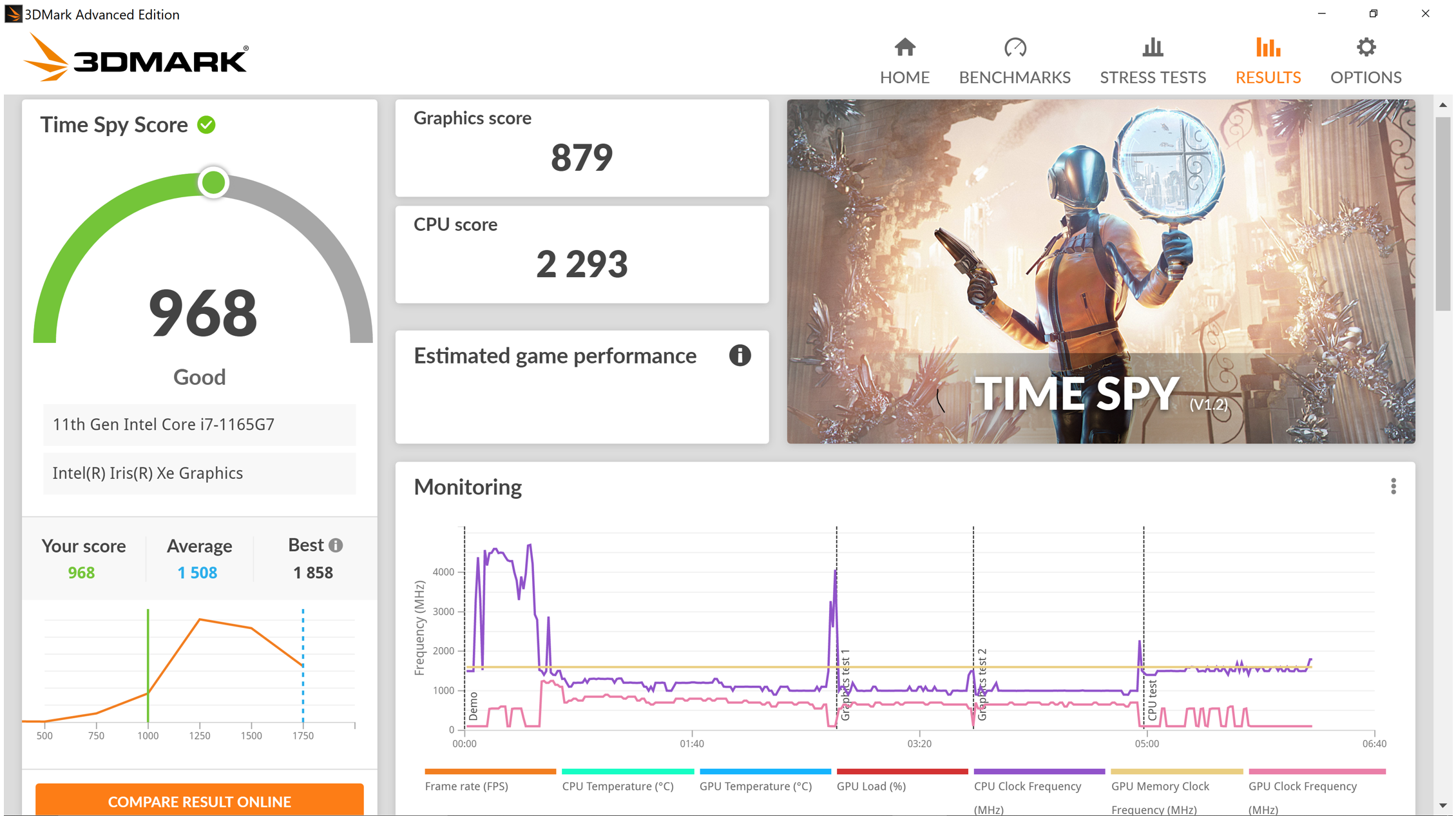Click the large 968 gauge score
The width and height of the screenshot is (1456, 816).
(203, 313)
